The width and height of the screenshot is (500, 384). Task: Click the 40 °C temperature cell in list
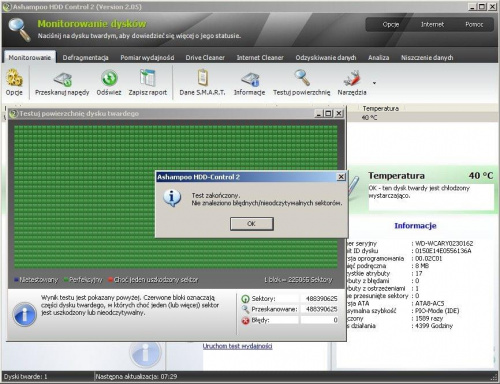pyautogui.click(x=369, y=117)
